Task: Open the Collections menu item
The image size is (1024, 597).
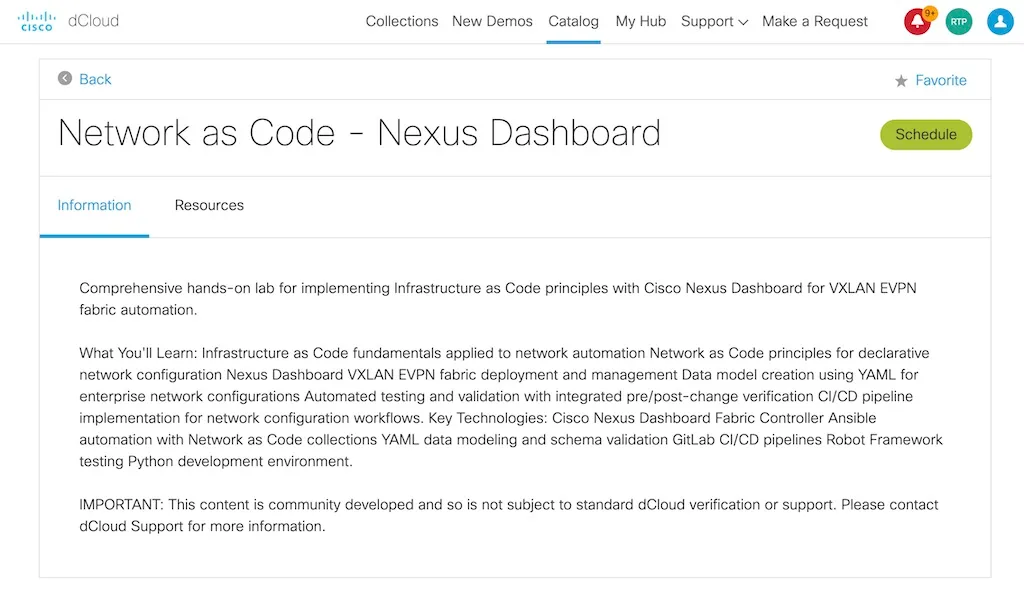Action: pyautogui.click(x=402, y=21)
